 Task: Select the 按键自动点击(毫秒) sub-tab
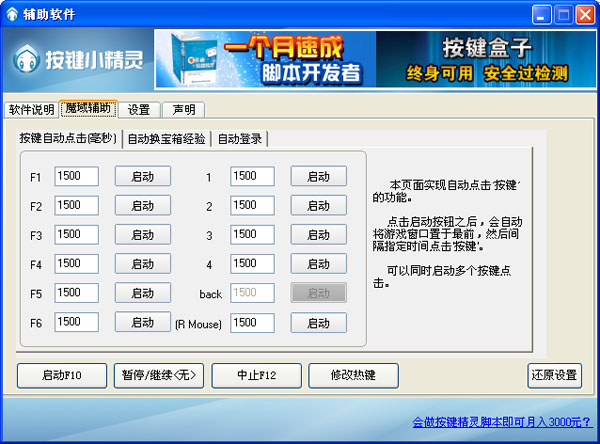point(68,138)
